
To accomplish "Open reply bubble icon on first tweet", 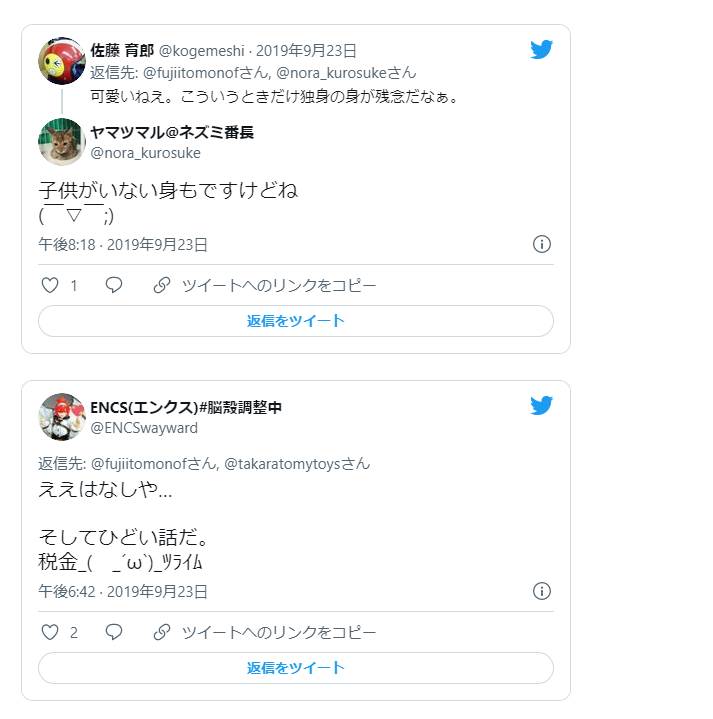I will [x=114, y=285].
